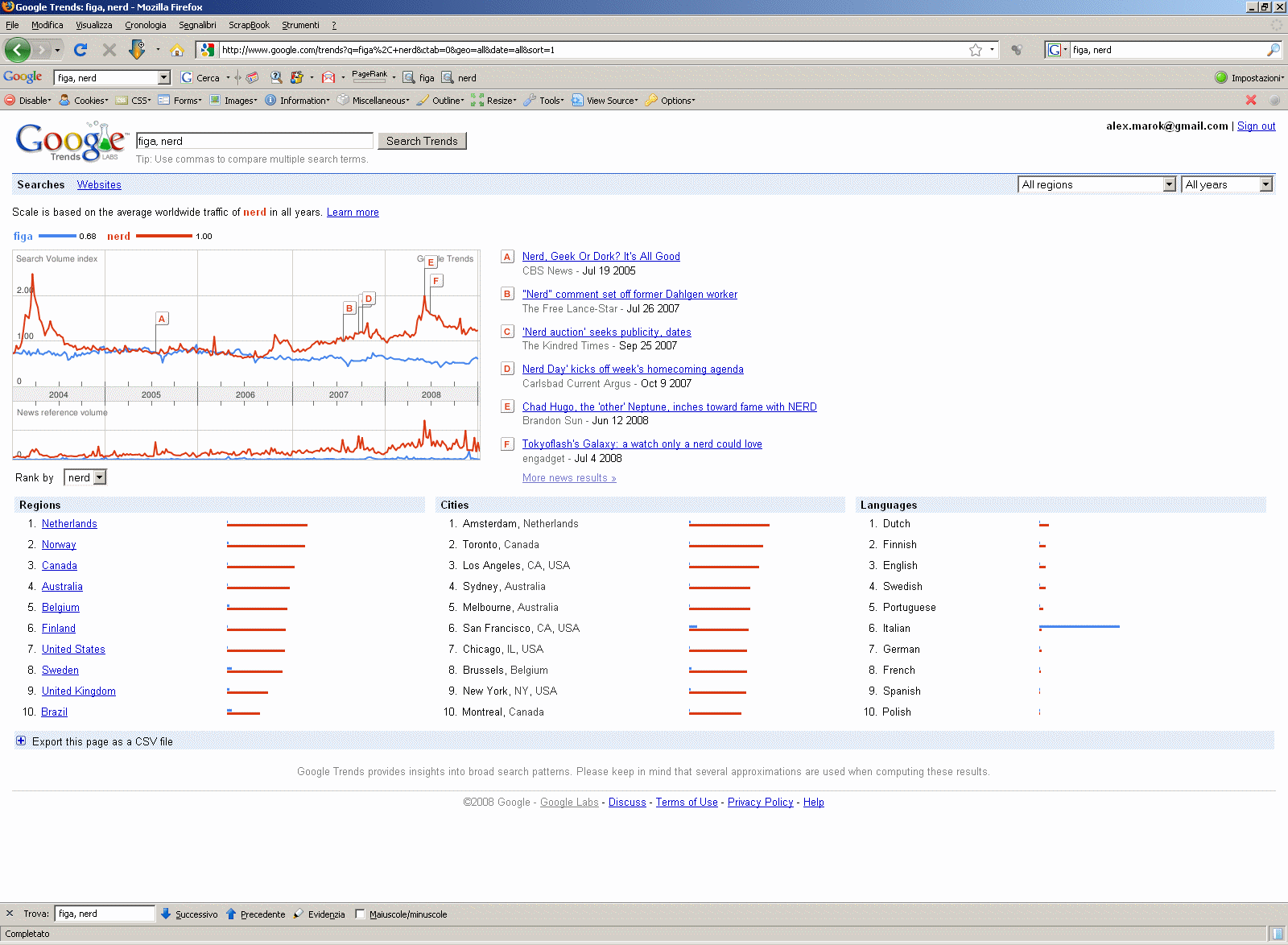Image resolution: width=1288 pixels, height=945 pixels.
Task: Find the word 'figa' via toolbar button
Action: (419, 78)
